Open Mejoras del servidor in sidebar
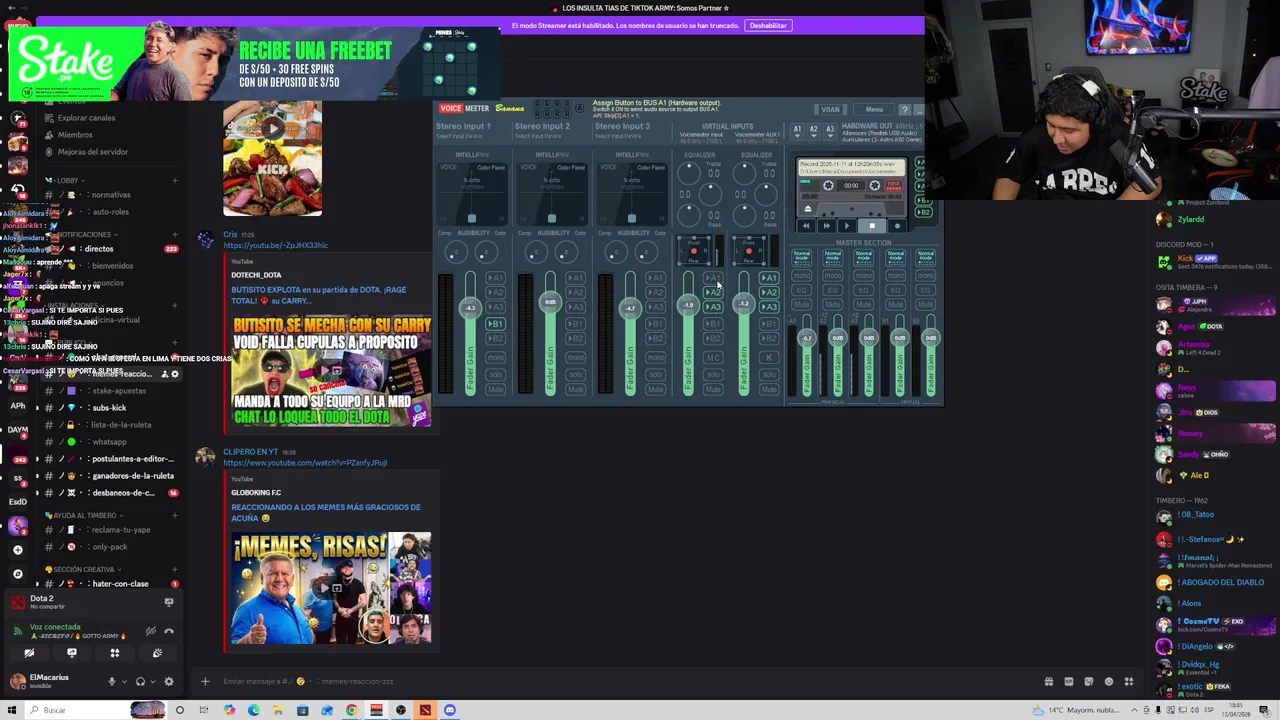 click(x=93, y=152)
